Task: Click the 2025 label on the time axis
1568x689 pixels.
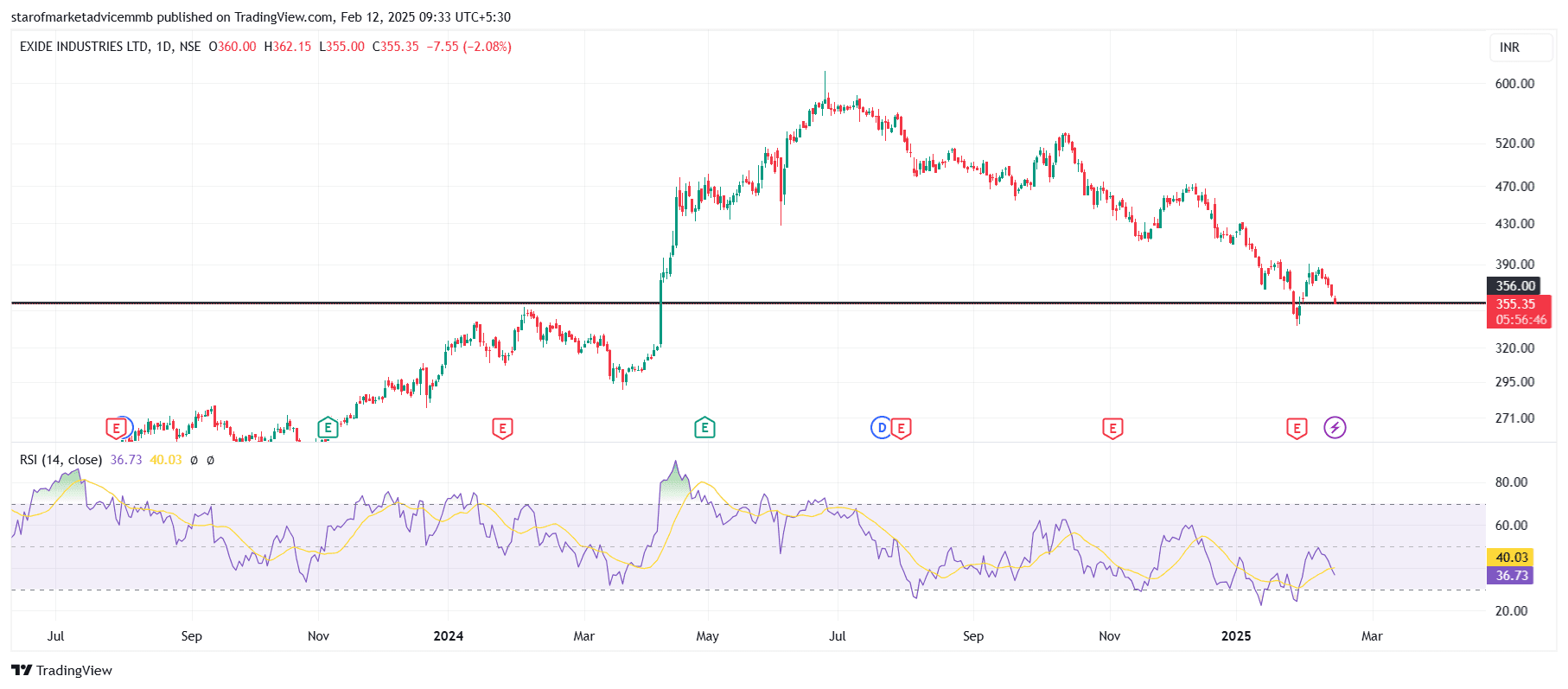Action: [1236, 636]
